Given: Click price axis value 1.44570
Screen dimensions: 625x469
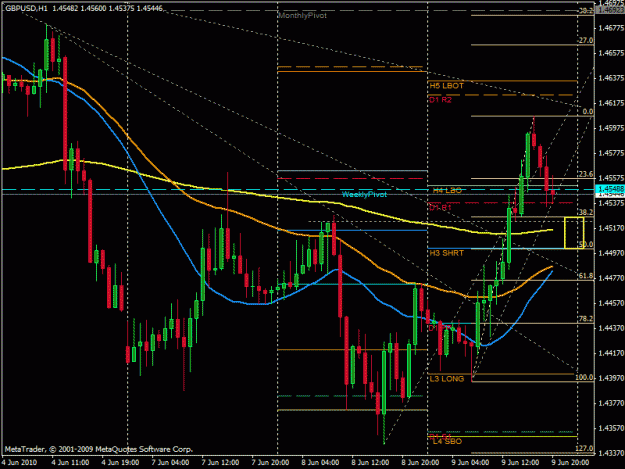Looking at the screenshot, I should click(x=611, y=303).
